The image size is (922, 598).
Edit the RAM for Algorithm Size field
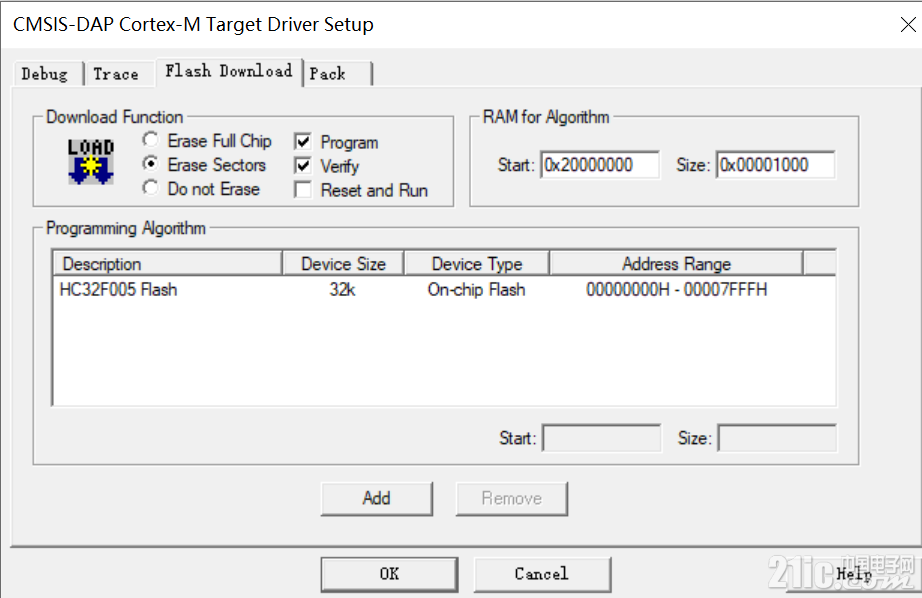(776, 165)
